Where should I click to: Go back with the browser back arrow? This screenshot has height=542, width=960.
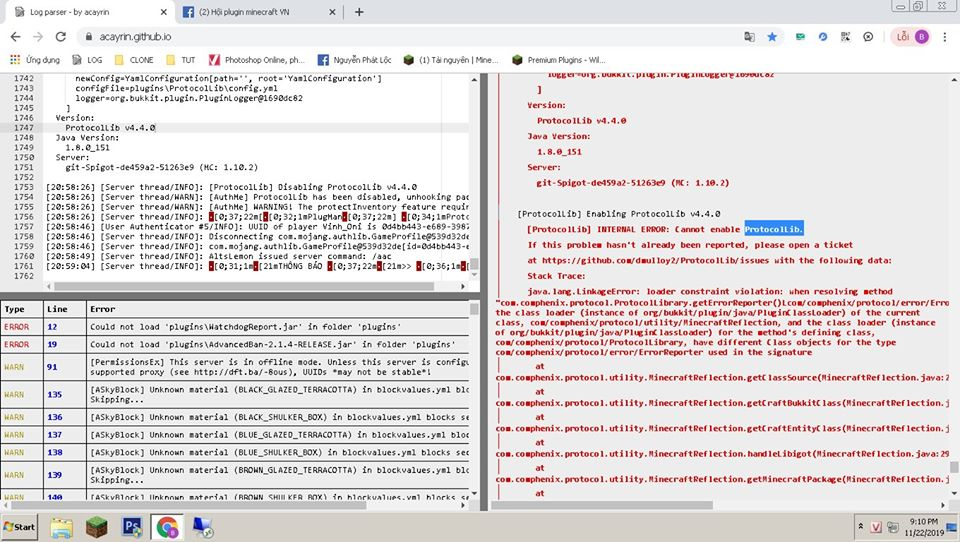15,37
